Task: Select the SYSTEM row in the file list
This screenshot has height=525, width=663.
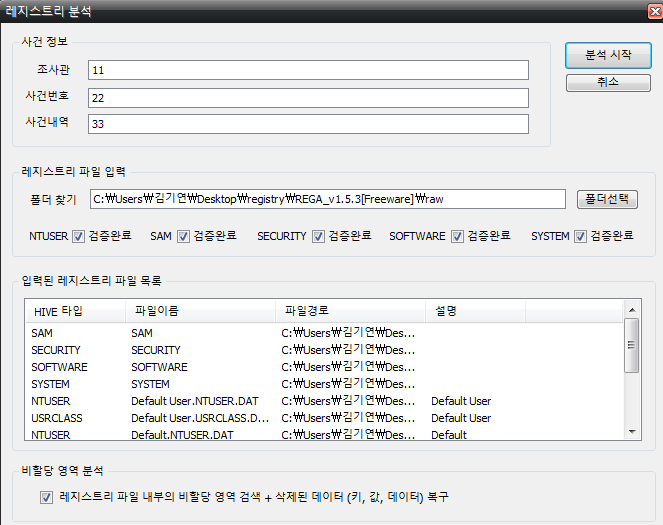Action: click(x=324, y=384)
